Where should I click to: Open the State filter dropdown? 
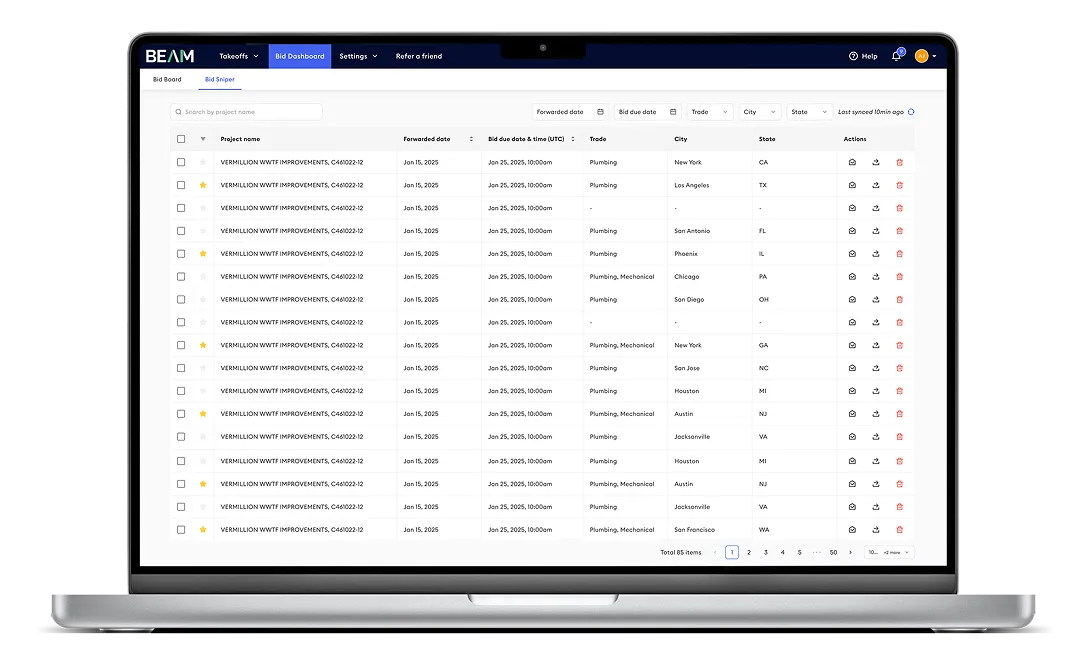[x=809, y=112]
